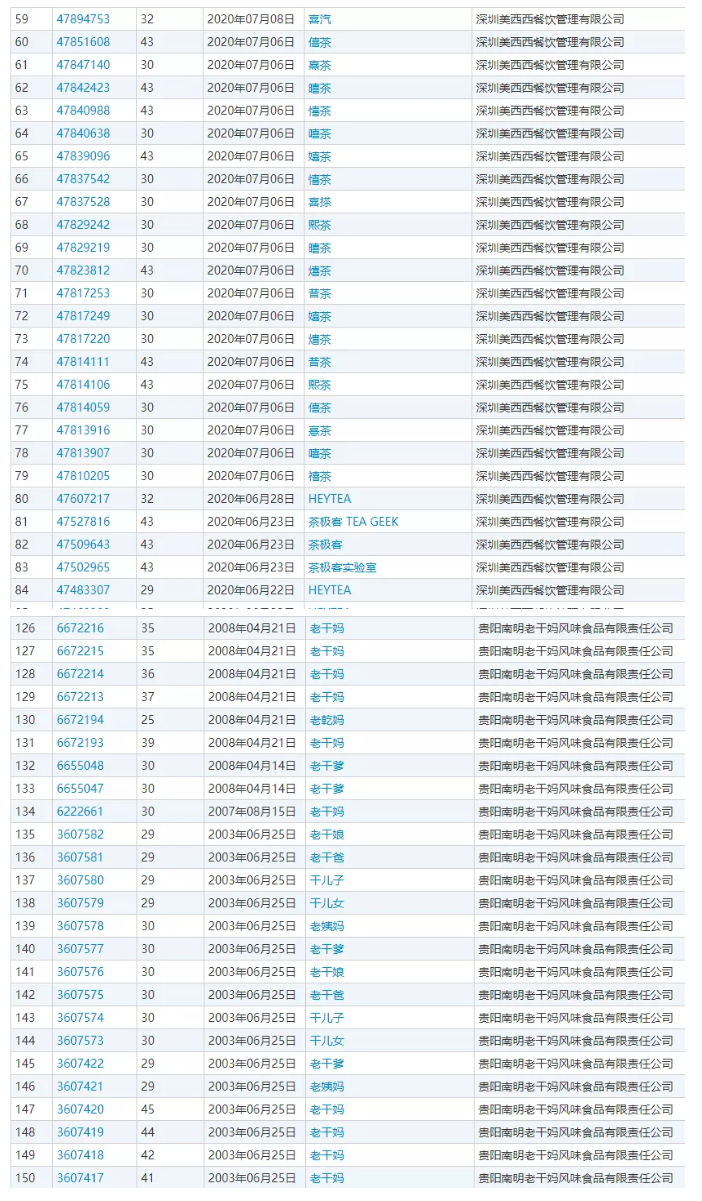Screen dimensions: 702x1201
Task: View record for application 6655048
Action: click(x=80, y=765)
